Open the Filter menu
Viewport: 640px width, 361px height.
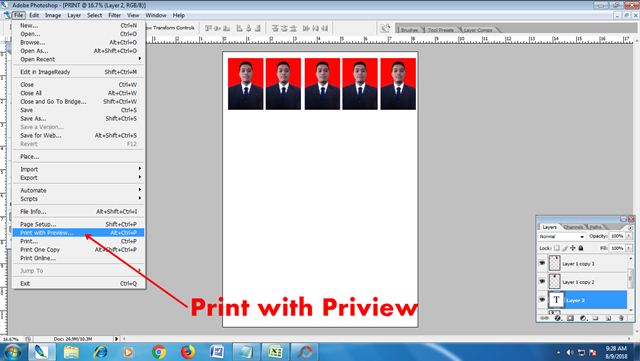tap(114, 15)
